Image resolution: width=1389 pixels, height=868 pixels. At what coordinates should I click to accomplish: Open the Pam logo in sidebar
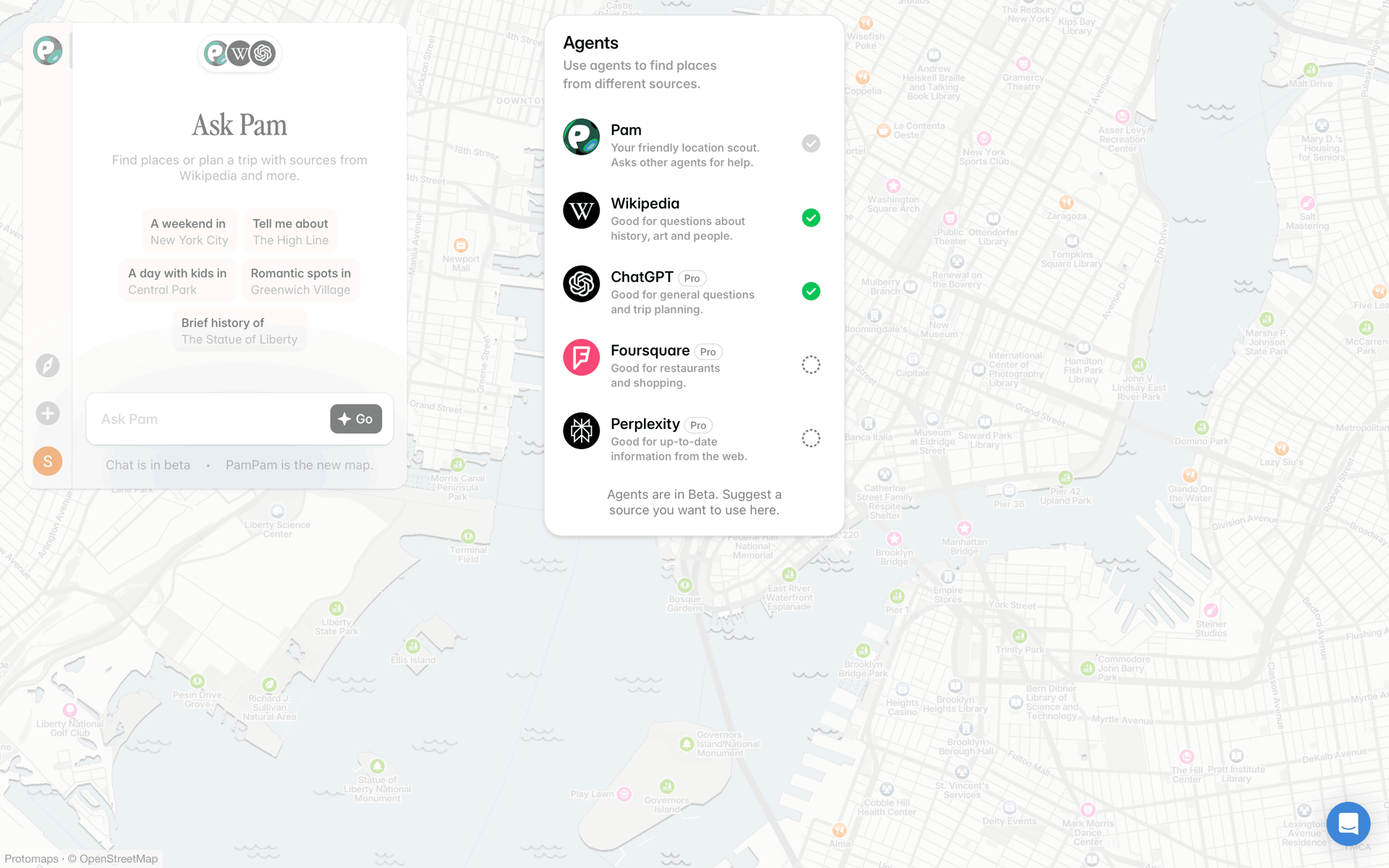click(48, 51)
